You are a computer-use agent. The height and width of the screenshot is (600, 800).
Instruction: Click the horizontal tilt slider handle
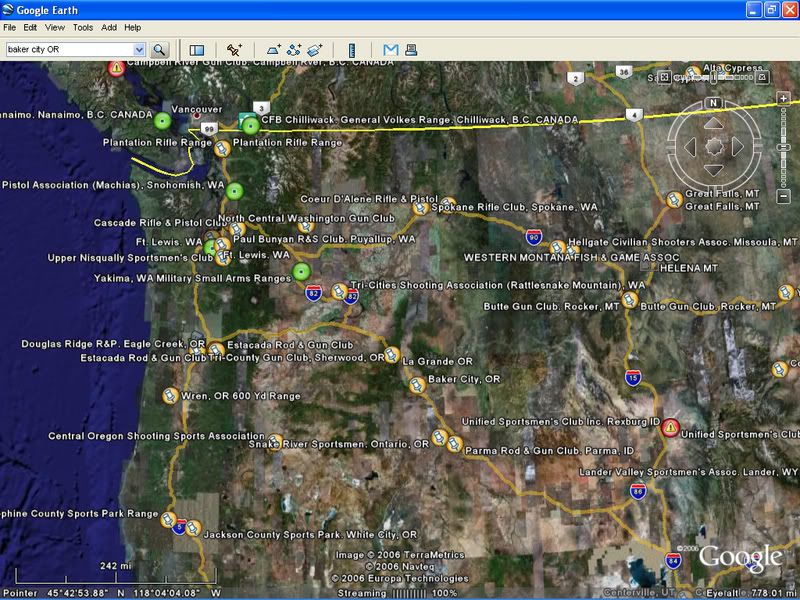coord(714,77)
